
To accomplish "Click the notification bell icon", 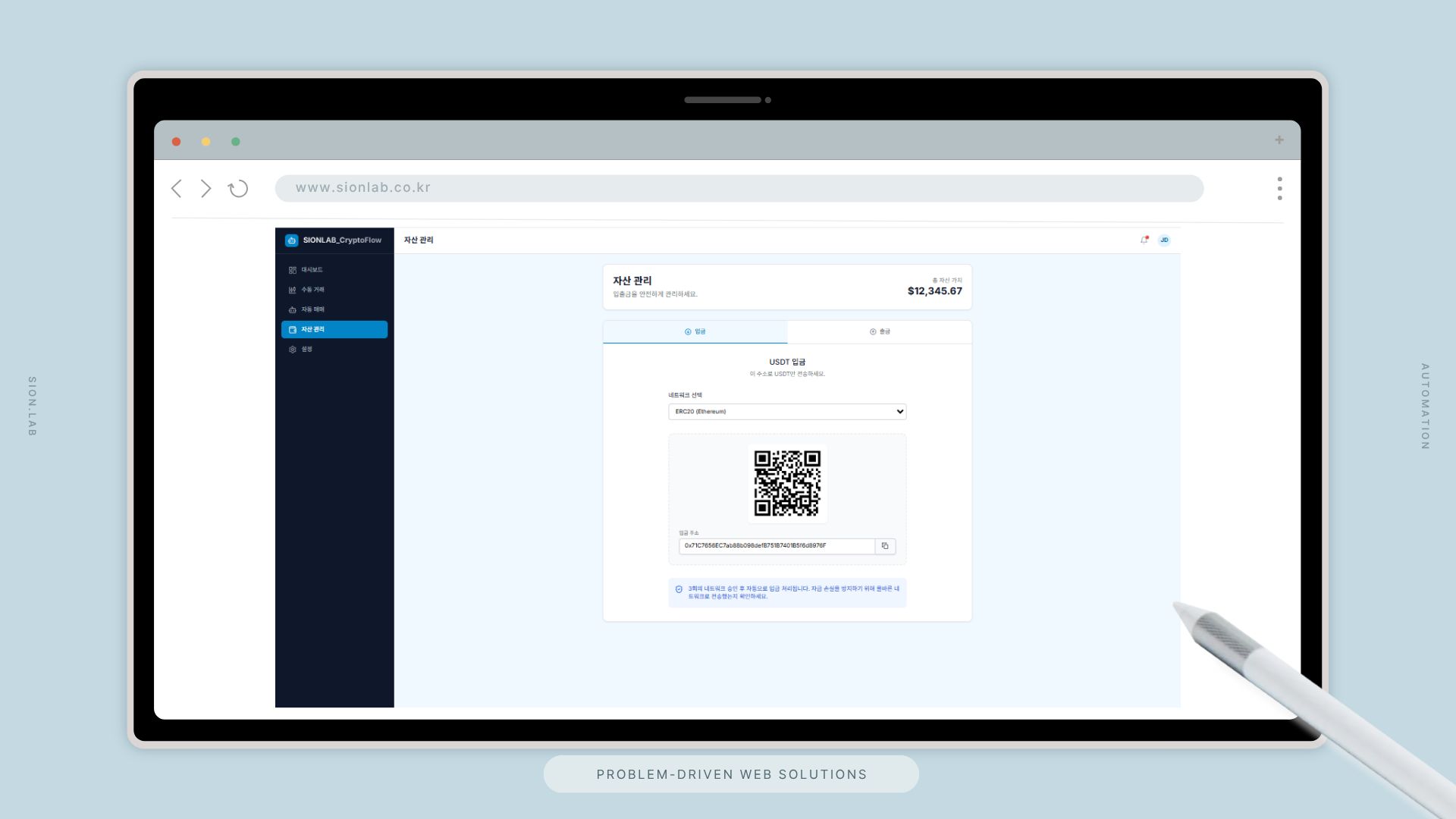I will click(1144, 240).
